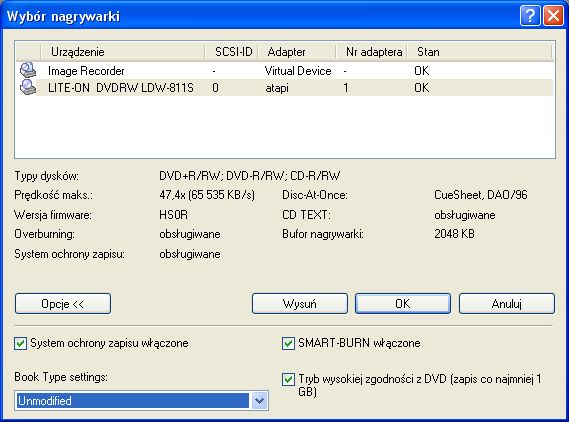Viewport: 569px width, 422px height.
Task: Confirm selection with OK button
Action: point(403,303)
